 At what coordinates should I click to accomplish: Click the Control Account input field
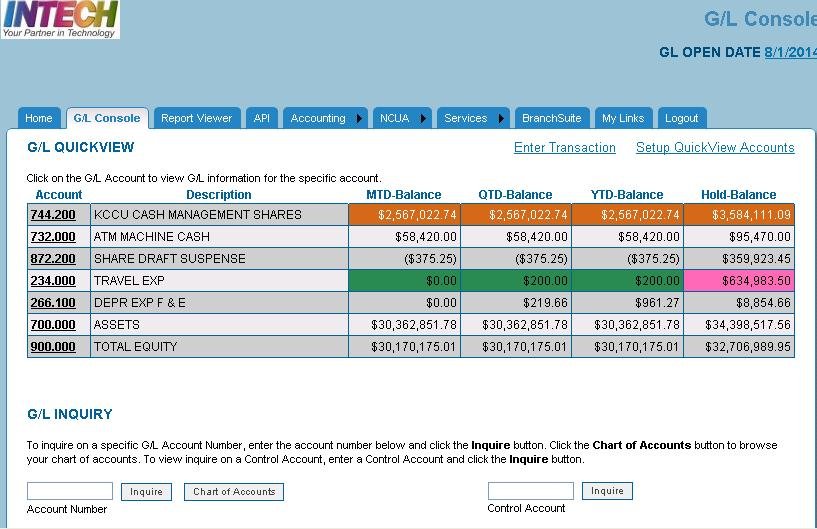tap(530, 491)
